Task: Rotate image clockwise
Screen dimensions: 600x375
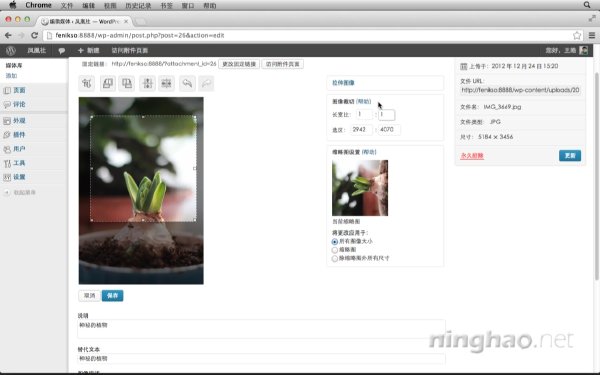Action: click(127, 83)
